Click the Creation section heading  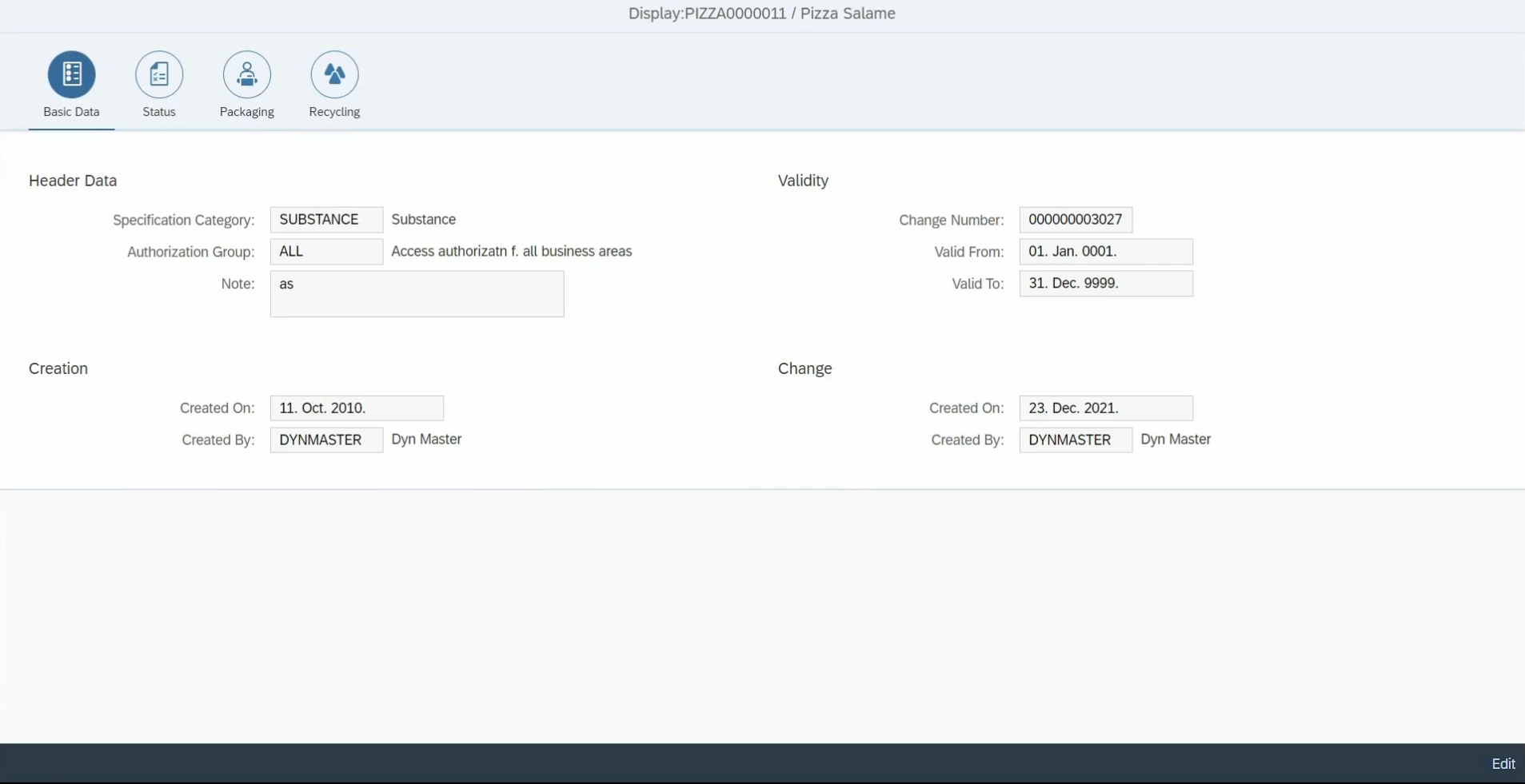(58, 368)
